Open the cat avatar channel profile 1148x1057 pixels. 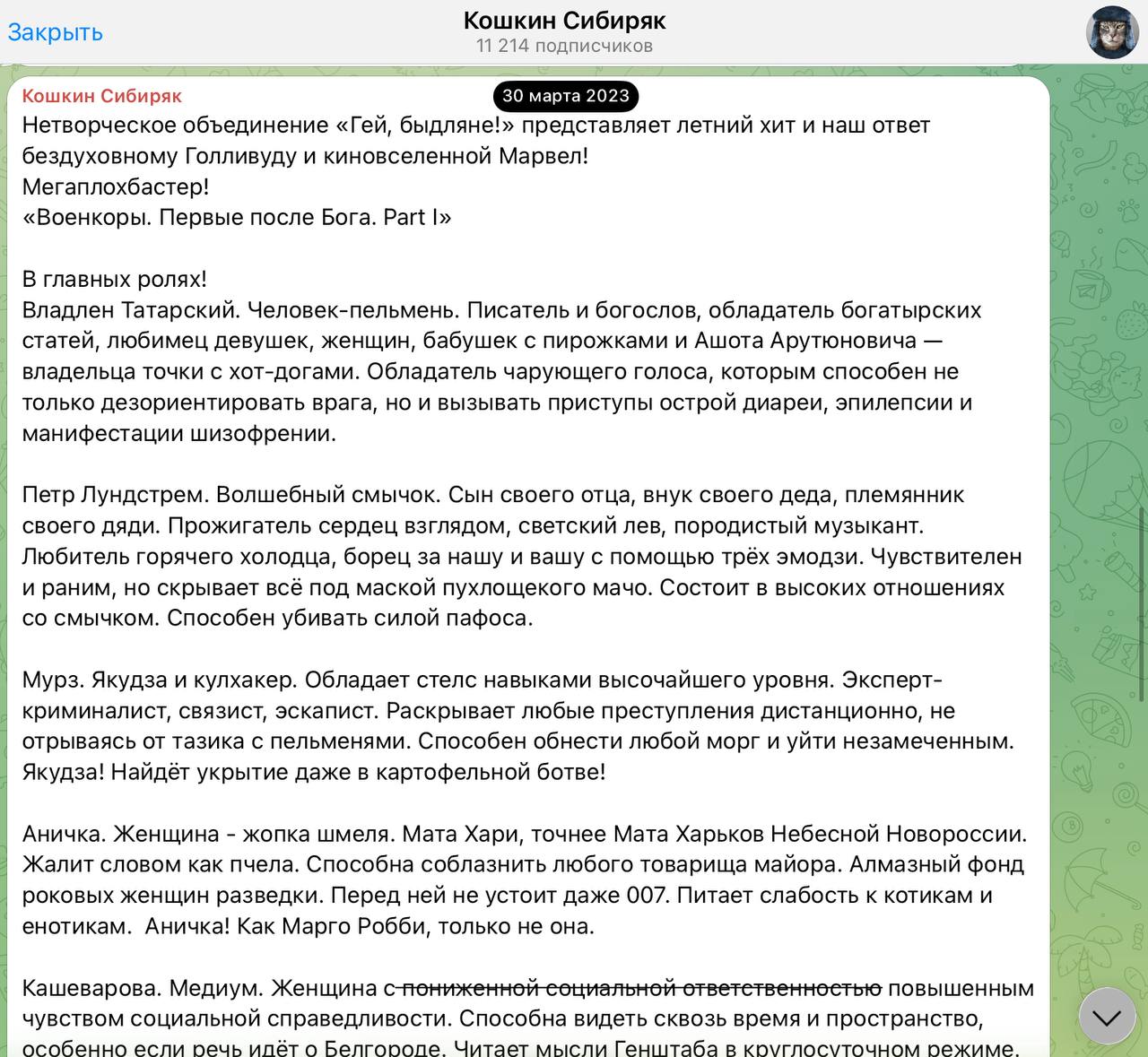click(1112, 32)
